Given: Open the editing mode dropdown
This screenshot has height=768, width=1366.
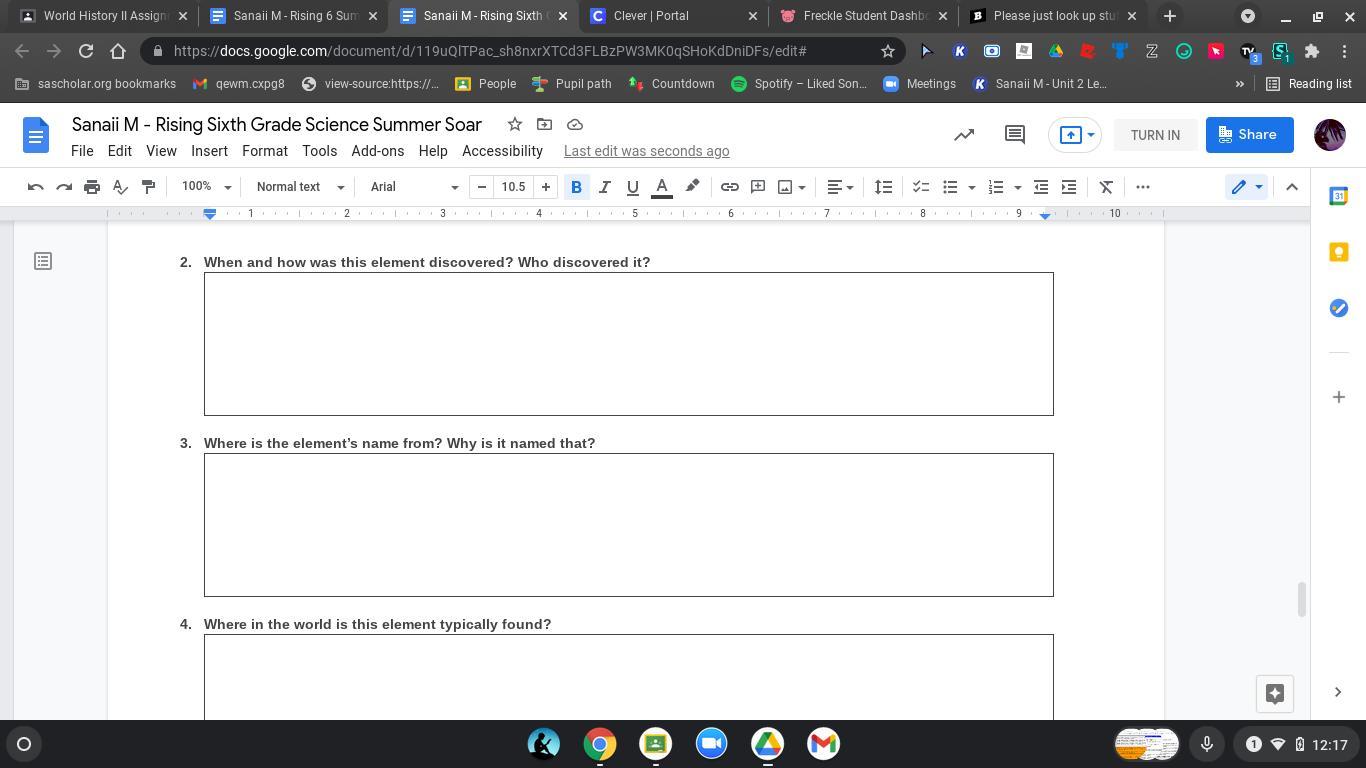Looking at the screenshot, I should coord(1246,187).
